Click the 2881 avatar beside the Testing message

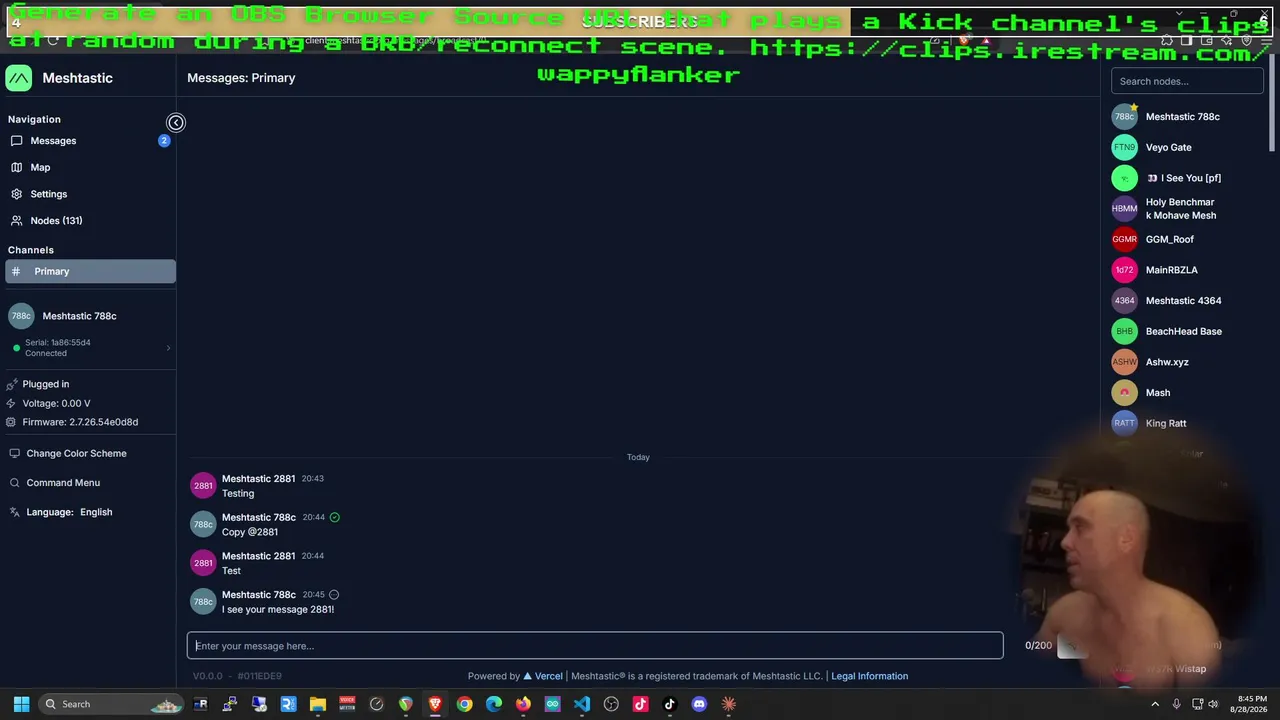click(203, 486)
